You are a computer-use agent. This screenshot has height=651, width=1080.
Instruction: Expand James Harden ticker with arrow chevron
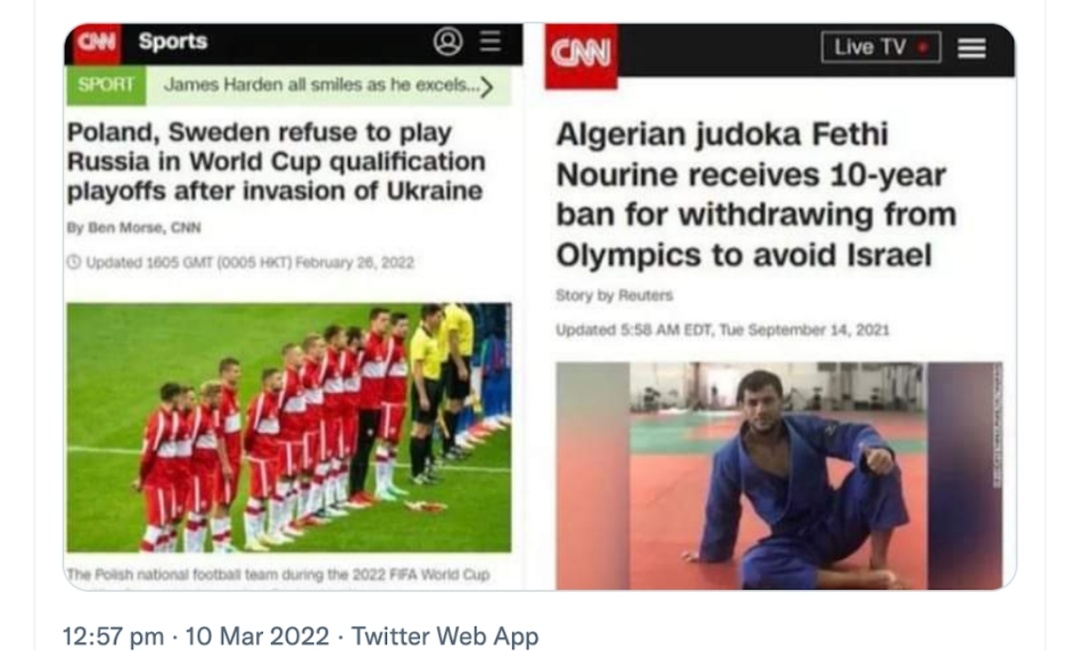(x=487, y=87)
